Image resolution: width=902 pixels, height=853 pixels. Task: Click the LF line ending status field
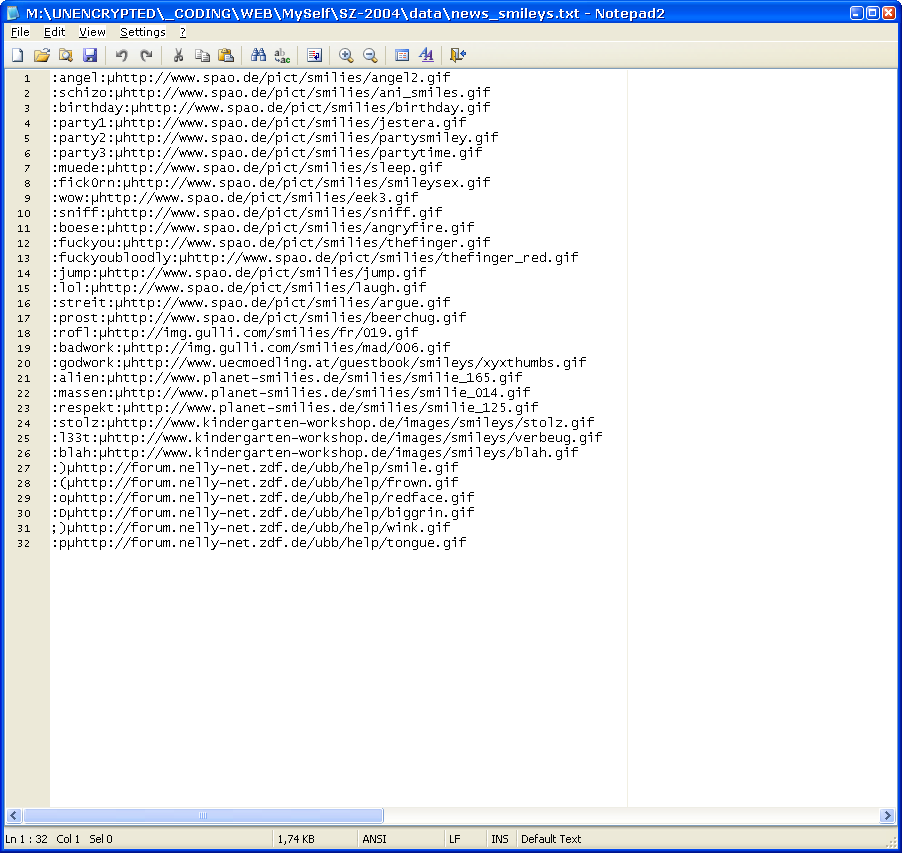[454, 839]
